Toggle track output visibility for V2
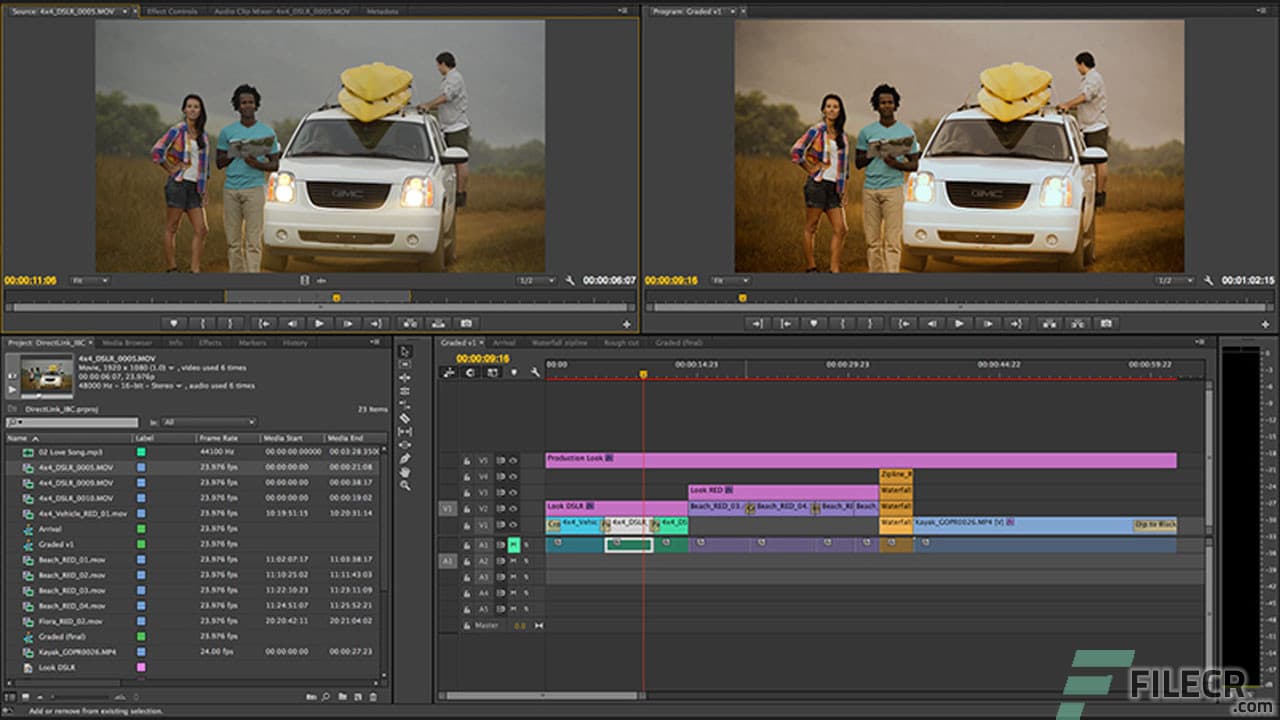 (512, 508)
